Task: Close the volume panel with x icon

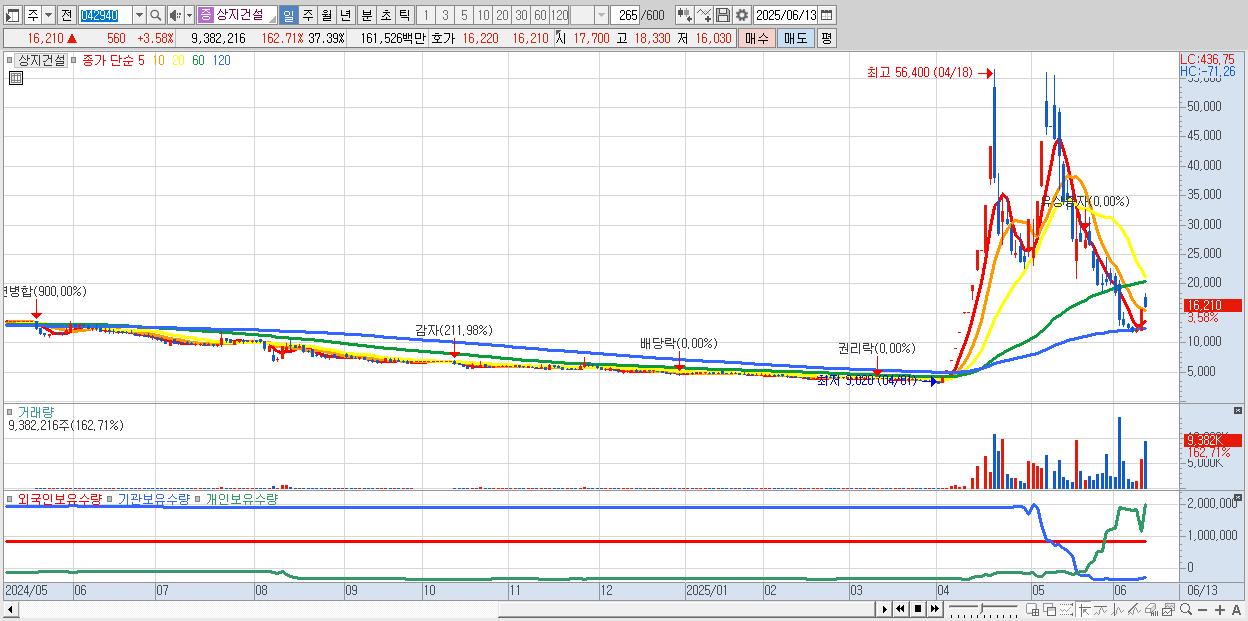Action: click(x=1238, y=410)
